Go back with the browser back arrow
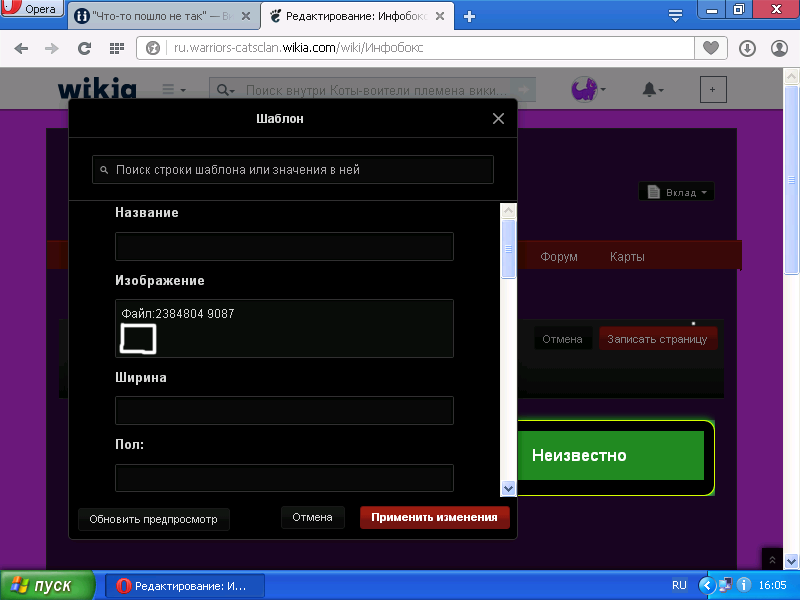The width and height of the screenshot is (800, 600). (21, 48)
